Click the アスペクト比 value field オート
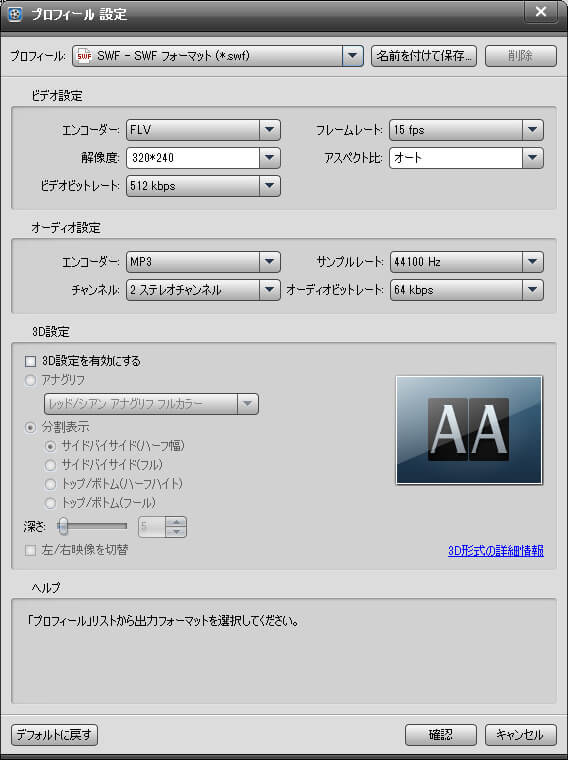Screen dimensions: 568x760 click(x=456, y=158)
